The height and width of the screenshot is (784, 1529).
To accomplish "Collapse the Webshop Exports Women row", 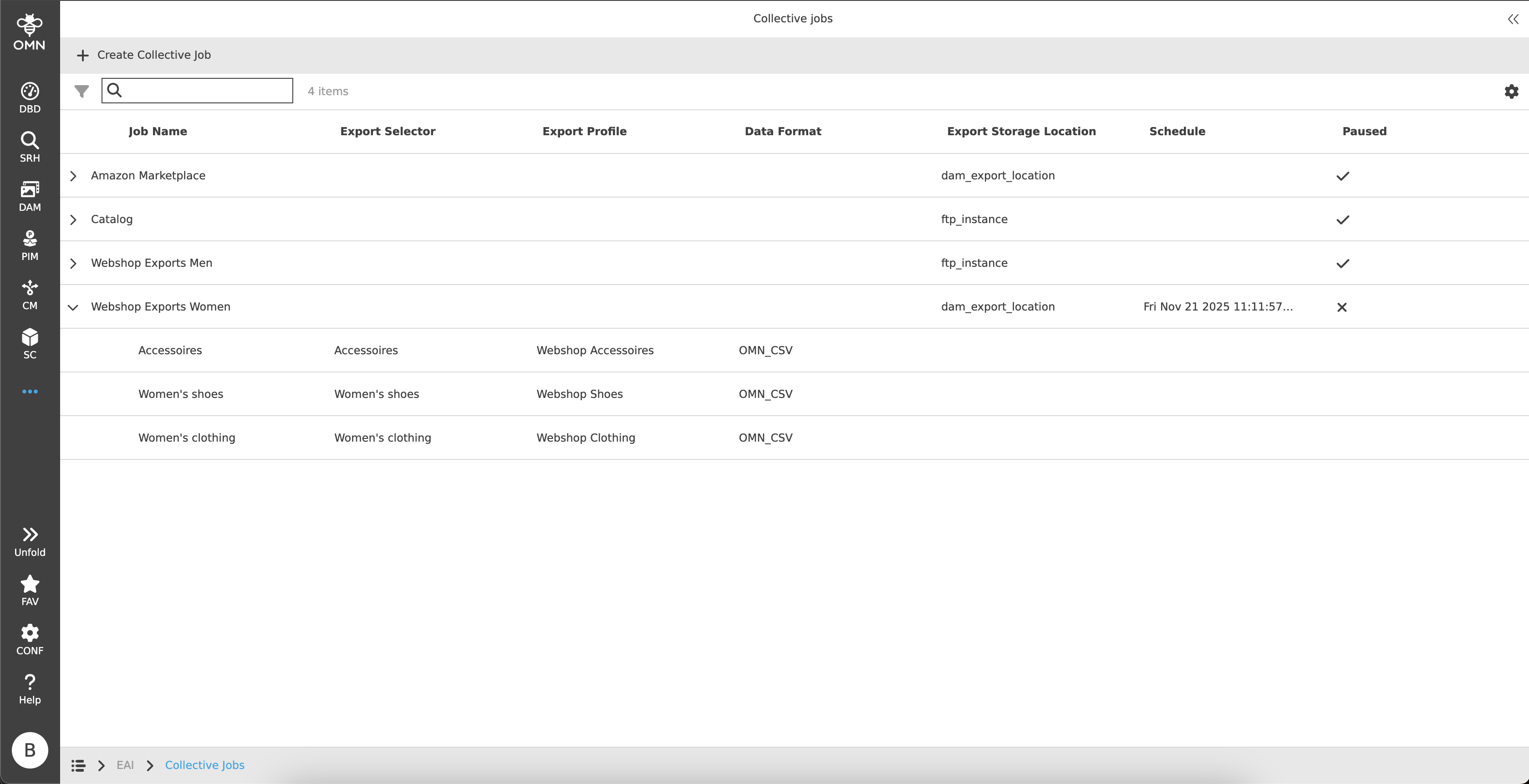I will 73,307.
